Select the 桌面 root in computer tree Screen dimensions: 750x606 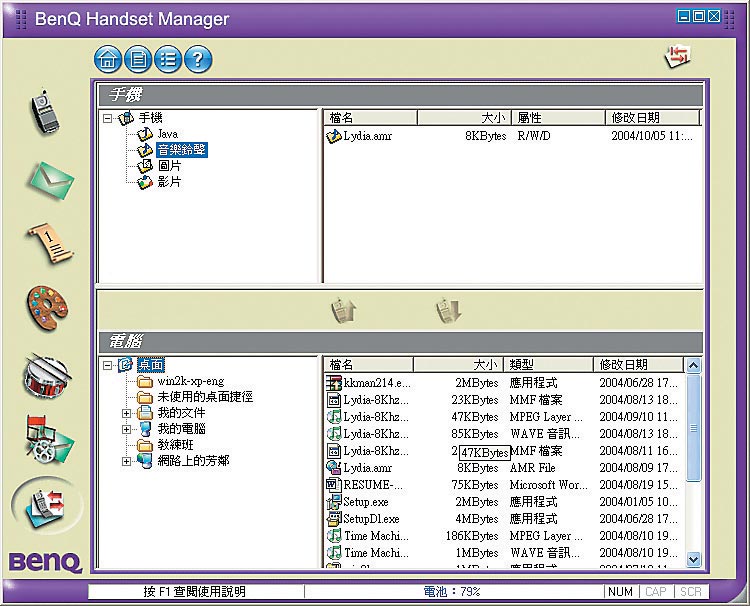tap(151, 365)
